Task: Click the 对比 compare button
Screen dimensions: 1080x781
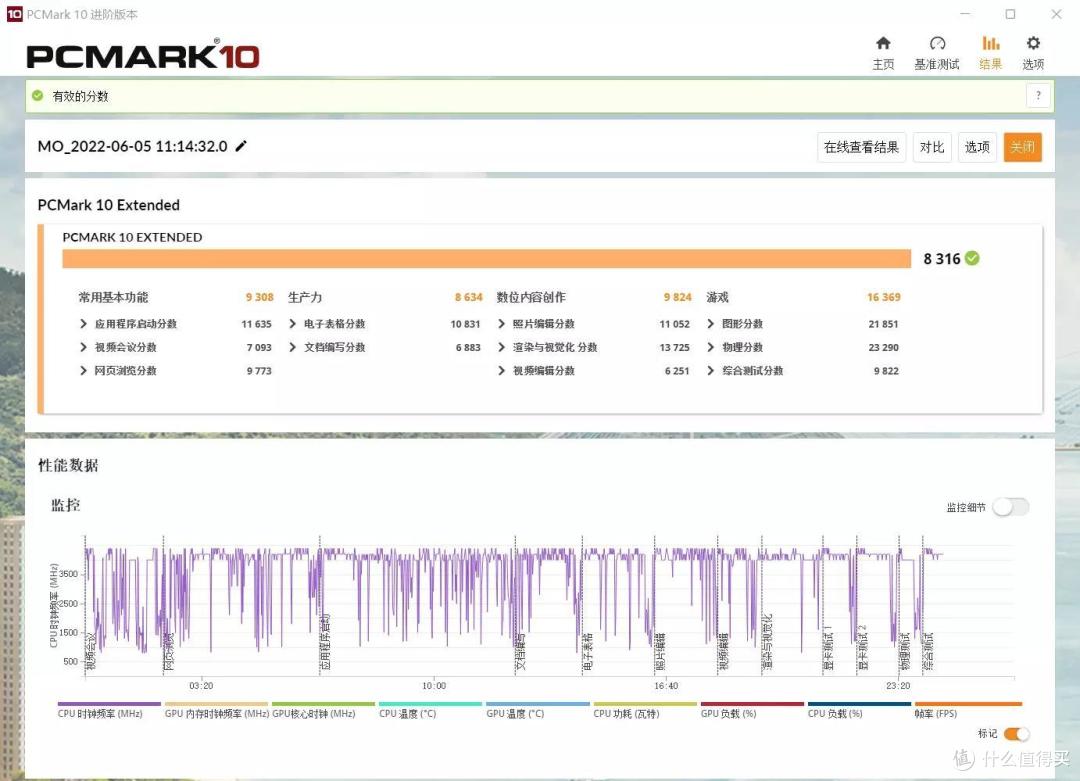Action: [932, 147]
